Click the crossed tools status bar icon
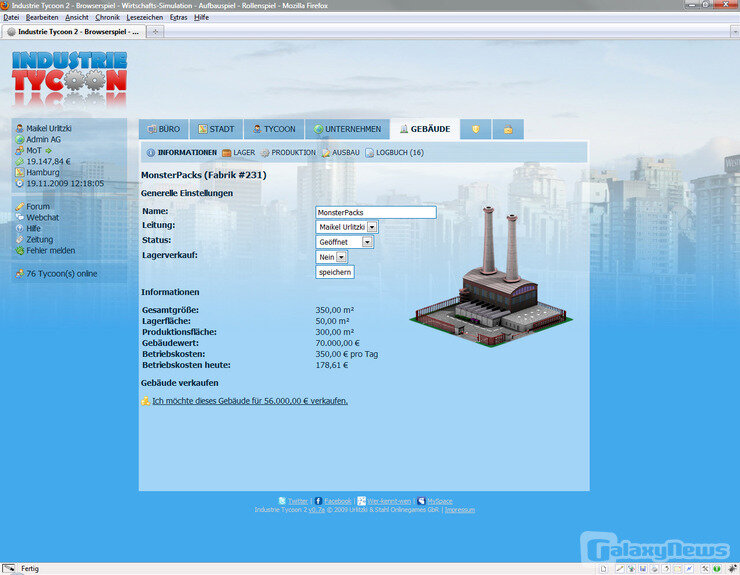Image resolution: width=740 pixels, height=575 pixels. coord(705,569)
